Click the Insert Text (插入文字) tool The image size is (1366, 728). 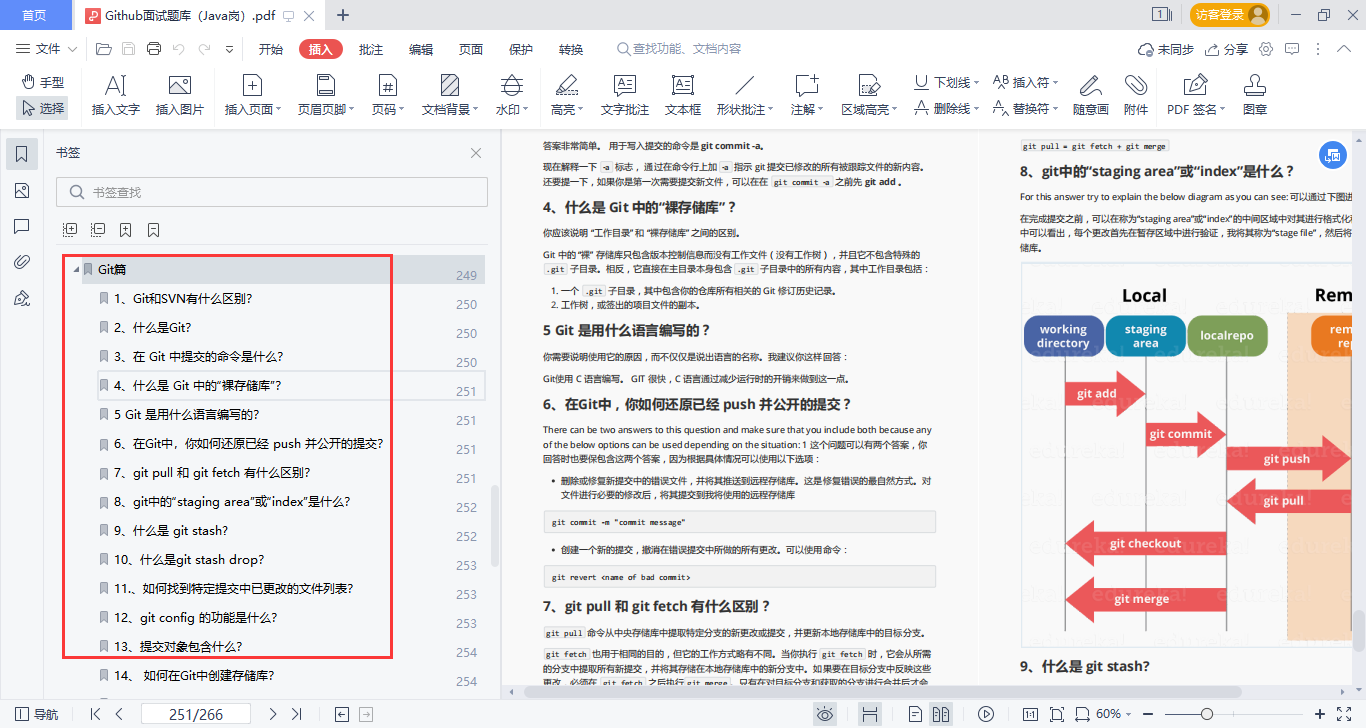116,96
